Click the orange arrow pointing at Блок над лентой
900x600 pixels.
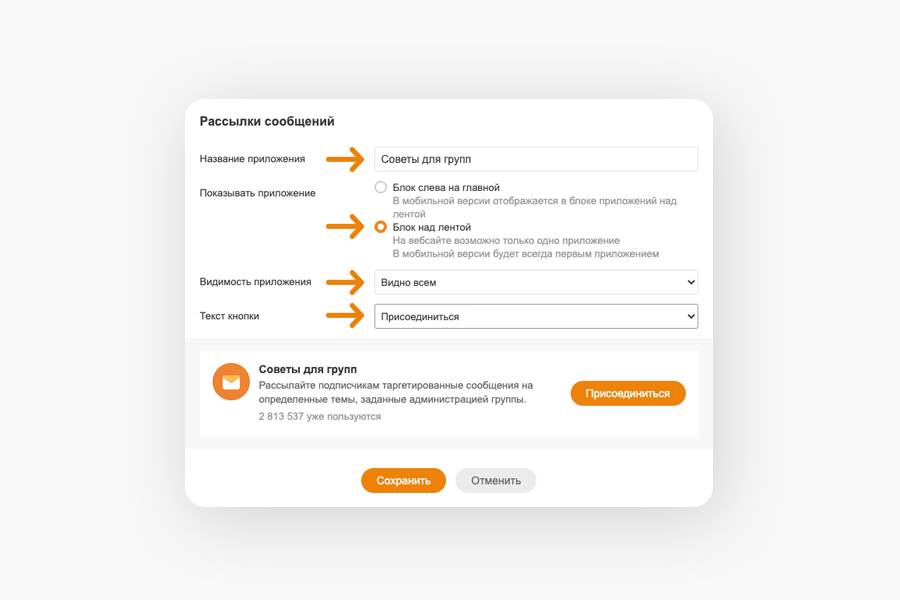(x=345, y=227)
